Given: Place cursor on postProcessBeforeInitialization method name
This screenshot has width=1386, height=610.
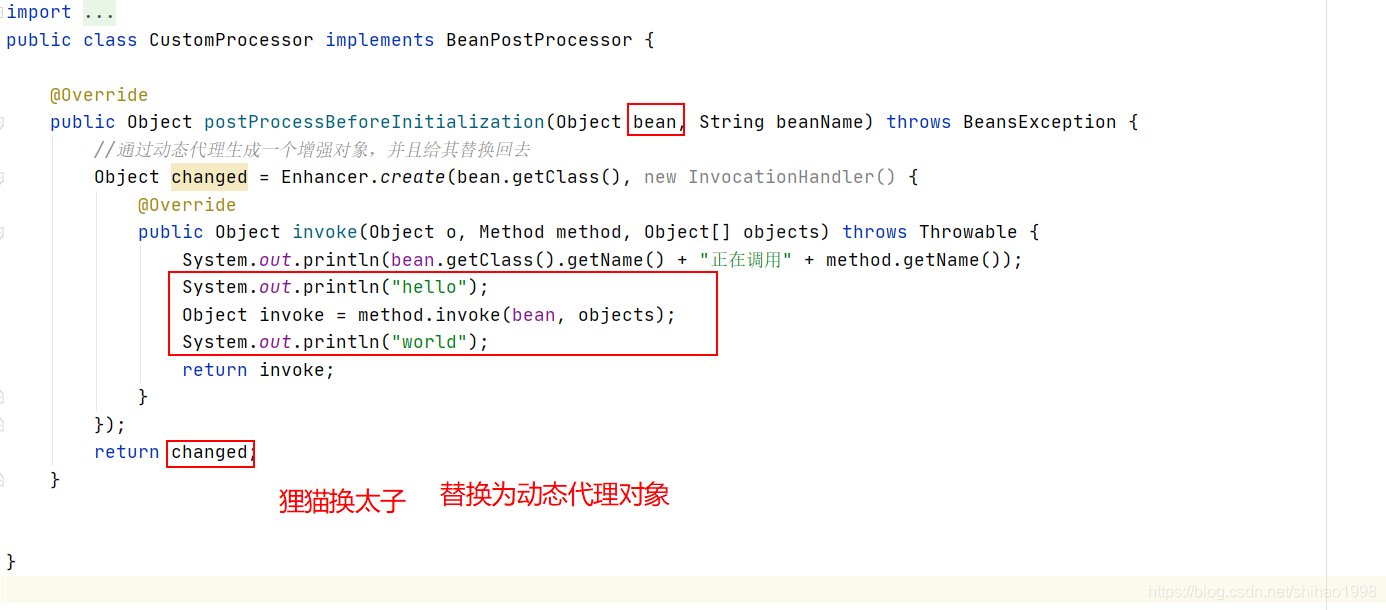Looking at the screenshot, I should [x=374, y=122].
